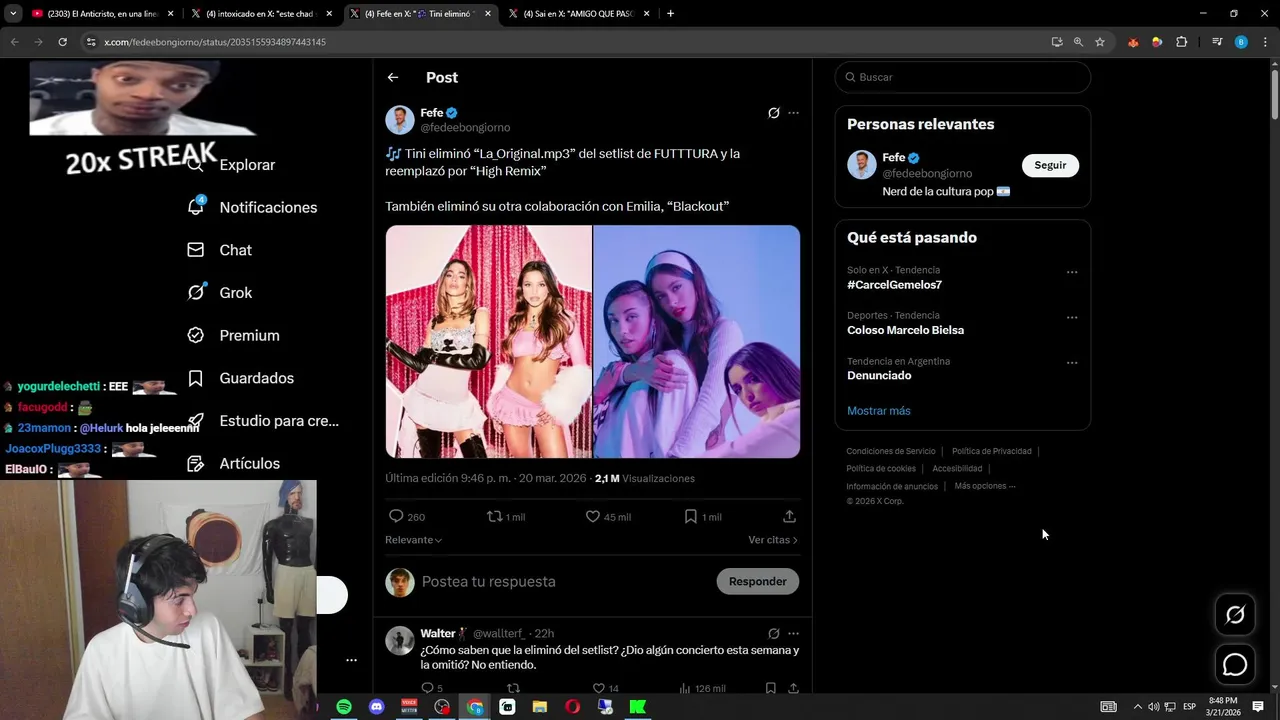Open Discord from the taskbar

point(376,707)
